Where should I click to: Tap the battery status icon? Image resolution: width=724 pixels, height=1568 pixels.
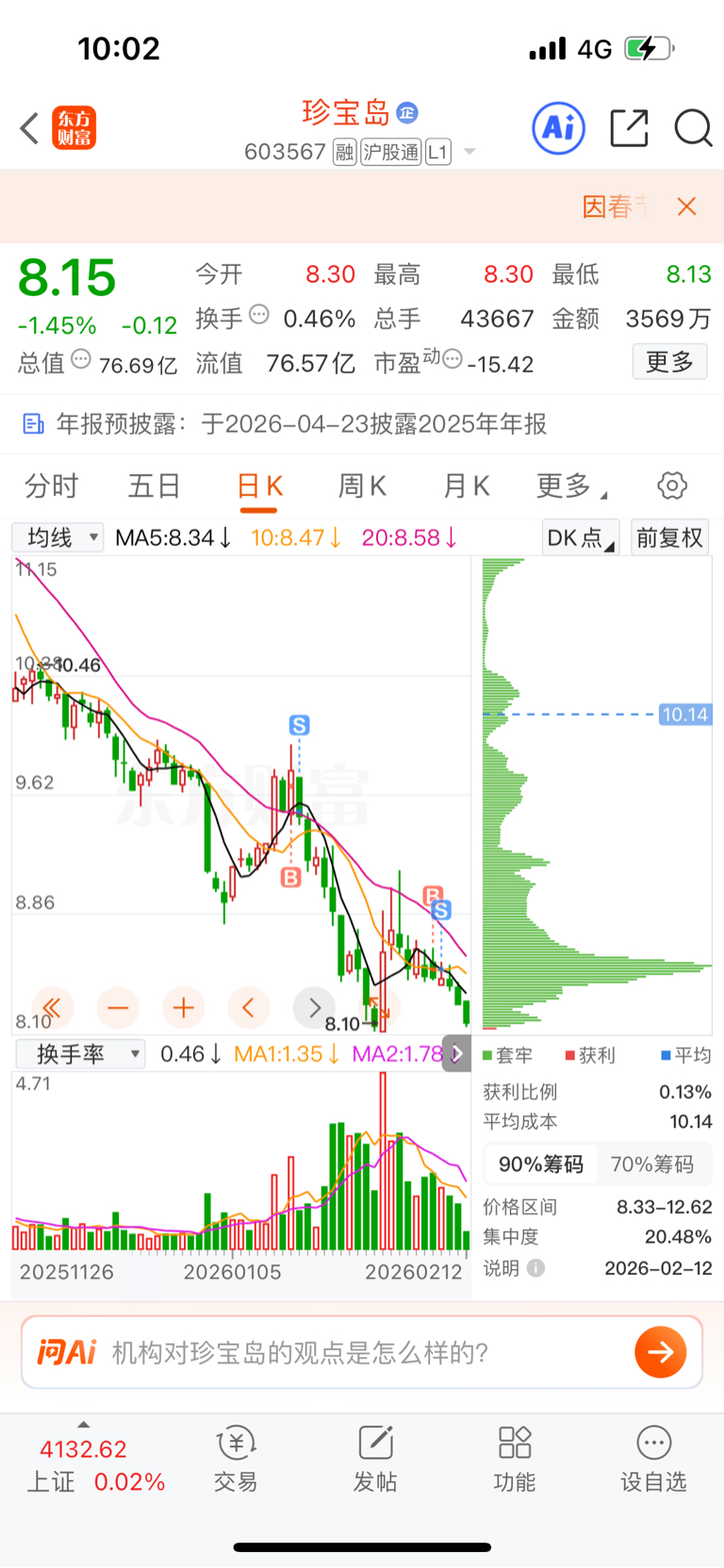click(650, 48)
